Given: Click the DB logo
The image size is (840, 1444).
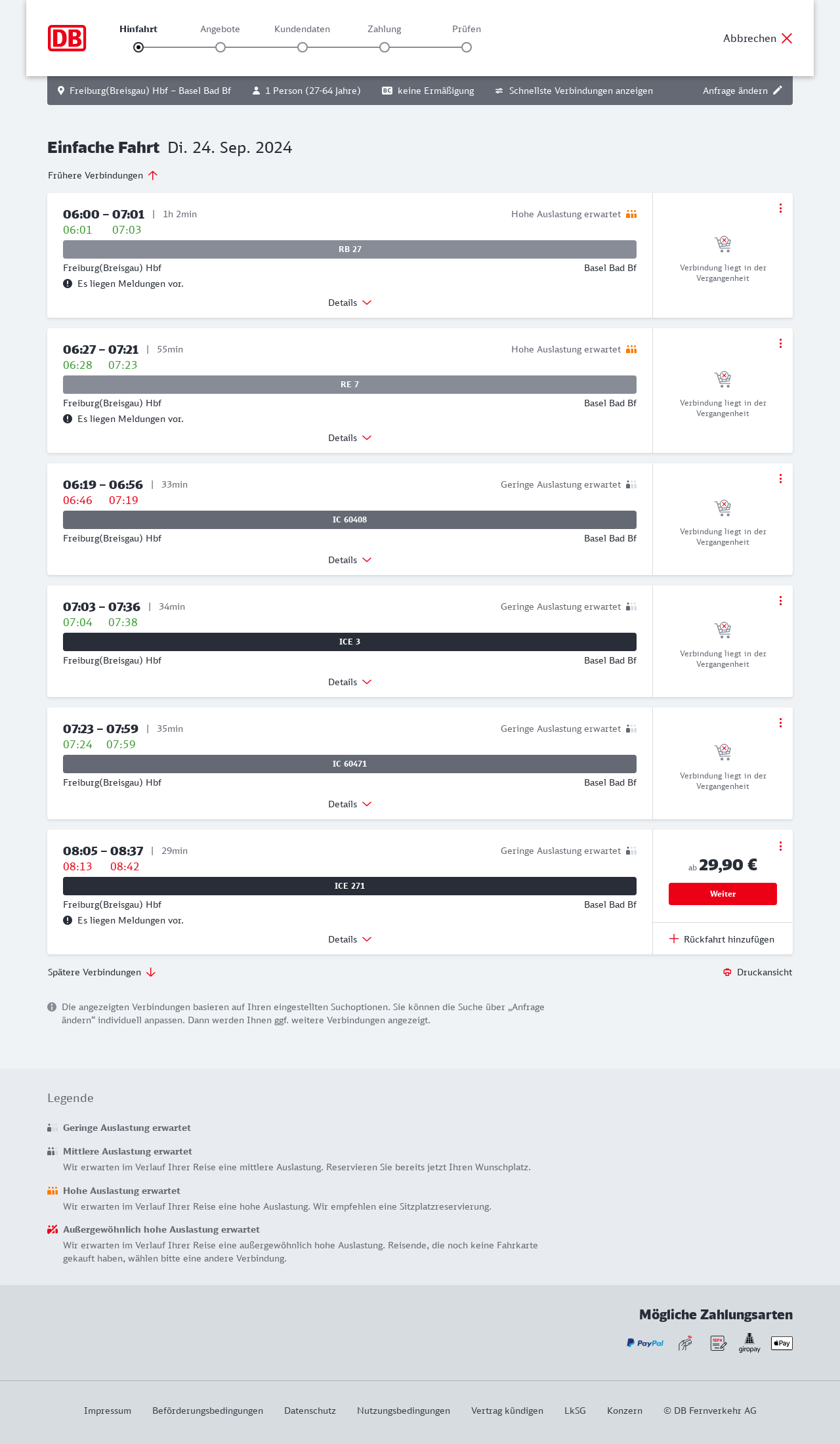Looking at the screenshot, I should coord(67,38).
